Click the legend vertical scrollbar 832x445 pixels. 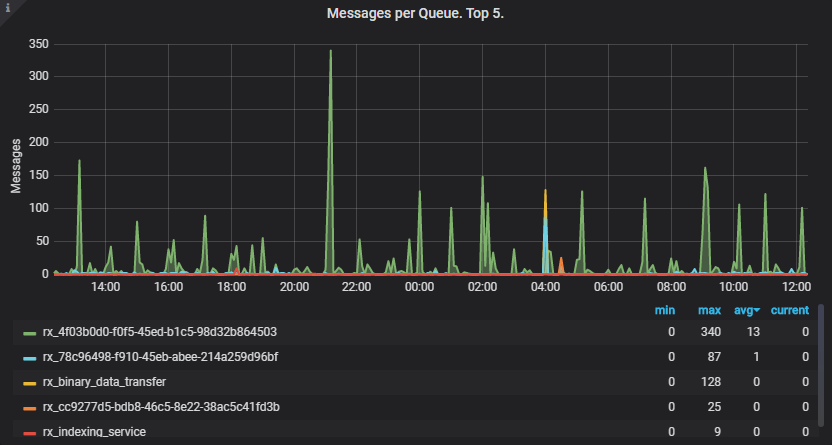[822, 370]
